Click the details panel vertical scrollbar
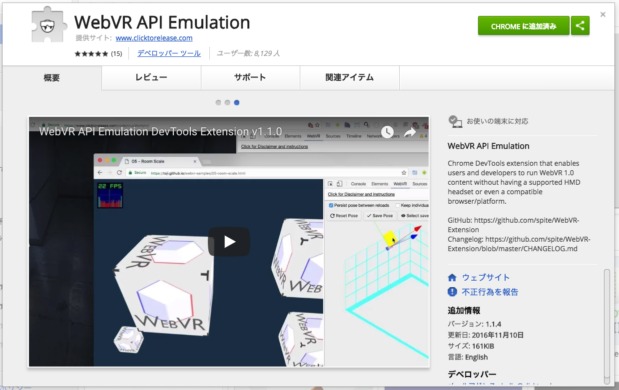 [x=607, y=326]
